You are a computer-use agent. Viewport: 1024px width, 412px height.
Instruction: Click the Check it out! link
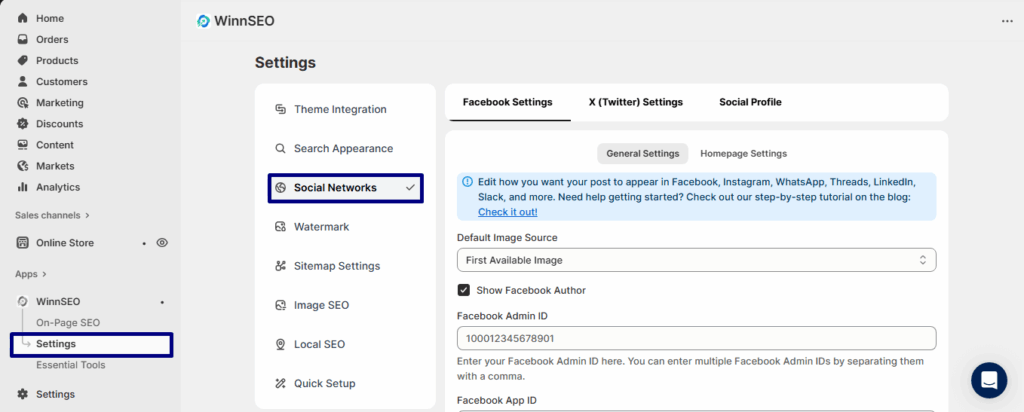point(507,212)
